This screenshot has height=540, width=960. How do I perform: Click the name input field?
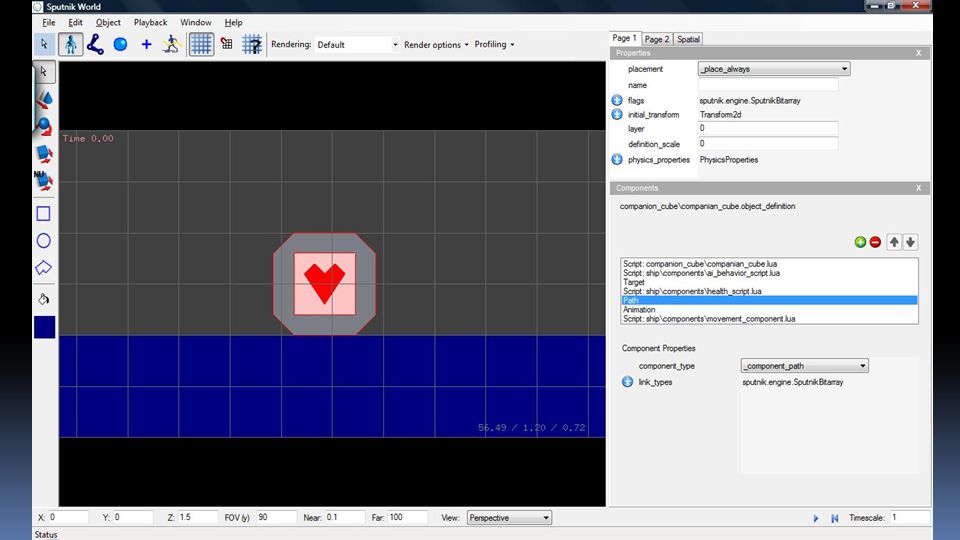(768, 85)
